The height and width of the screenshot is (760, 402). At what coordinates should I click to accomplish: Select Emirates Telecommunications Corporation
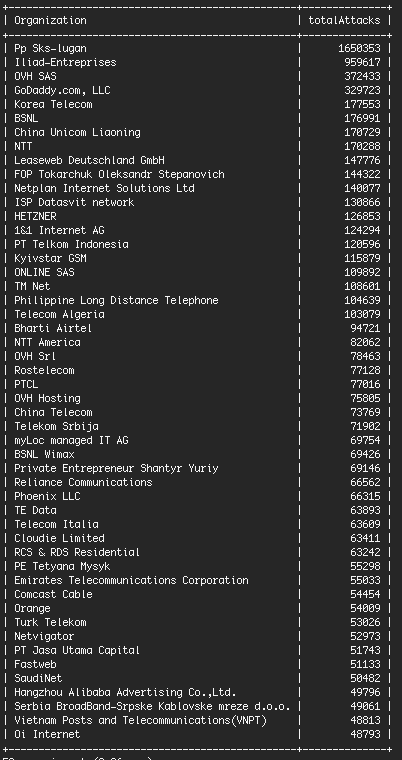coord(131,581)
